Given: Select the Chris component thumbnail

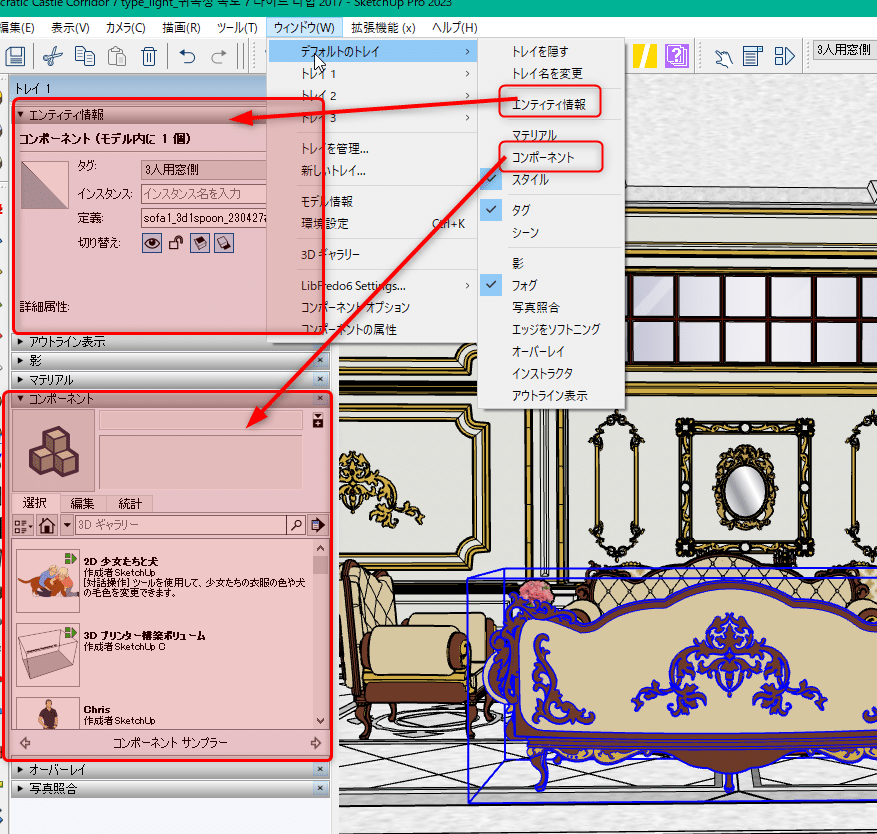Looking at the screenshot, I should pyautogui.click(x=48, y=713).
